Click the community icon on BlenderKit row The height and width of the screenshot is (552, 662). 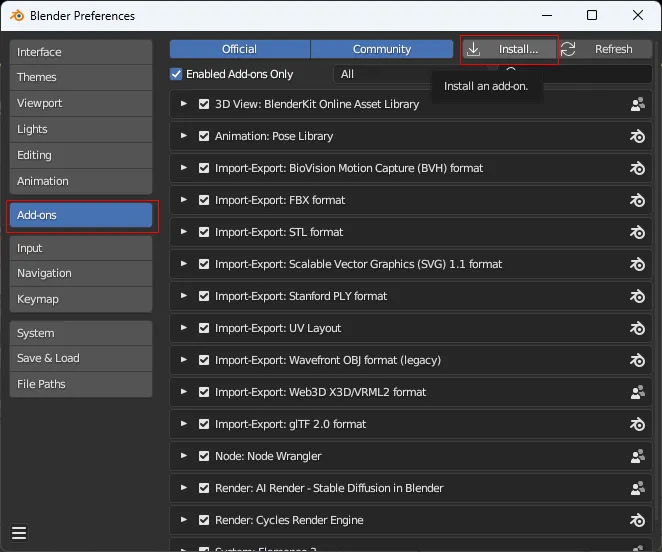tap(637, 104)
